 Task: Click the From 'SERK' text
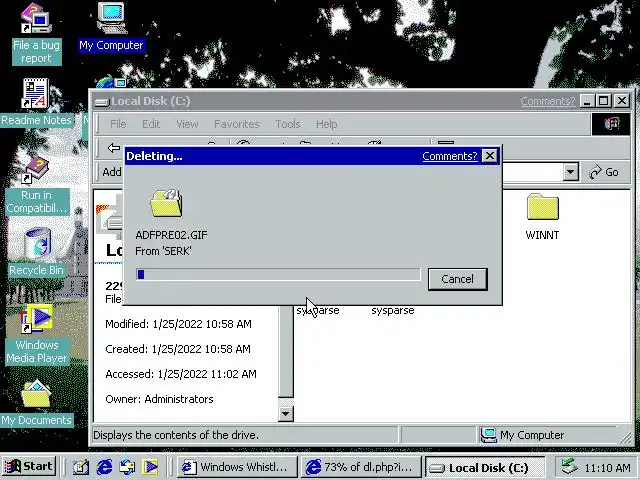pyautogui.click(x=163, y=251)
